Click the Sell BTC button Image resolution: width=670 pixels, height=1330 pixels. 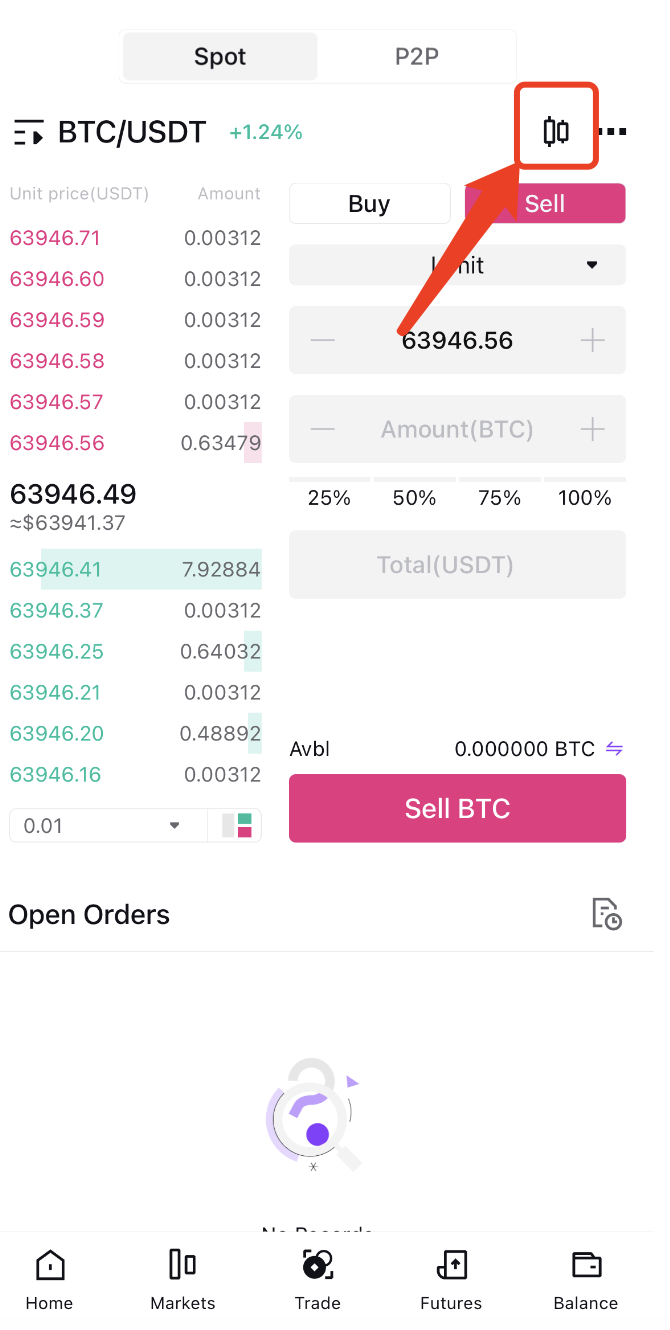457,808
